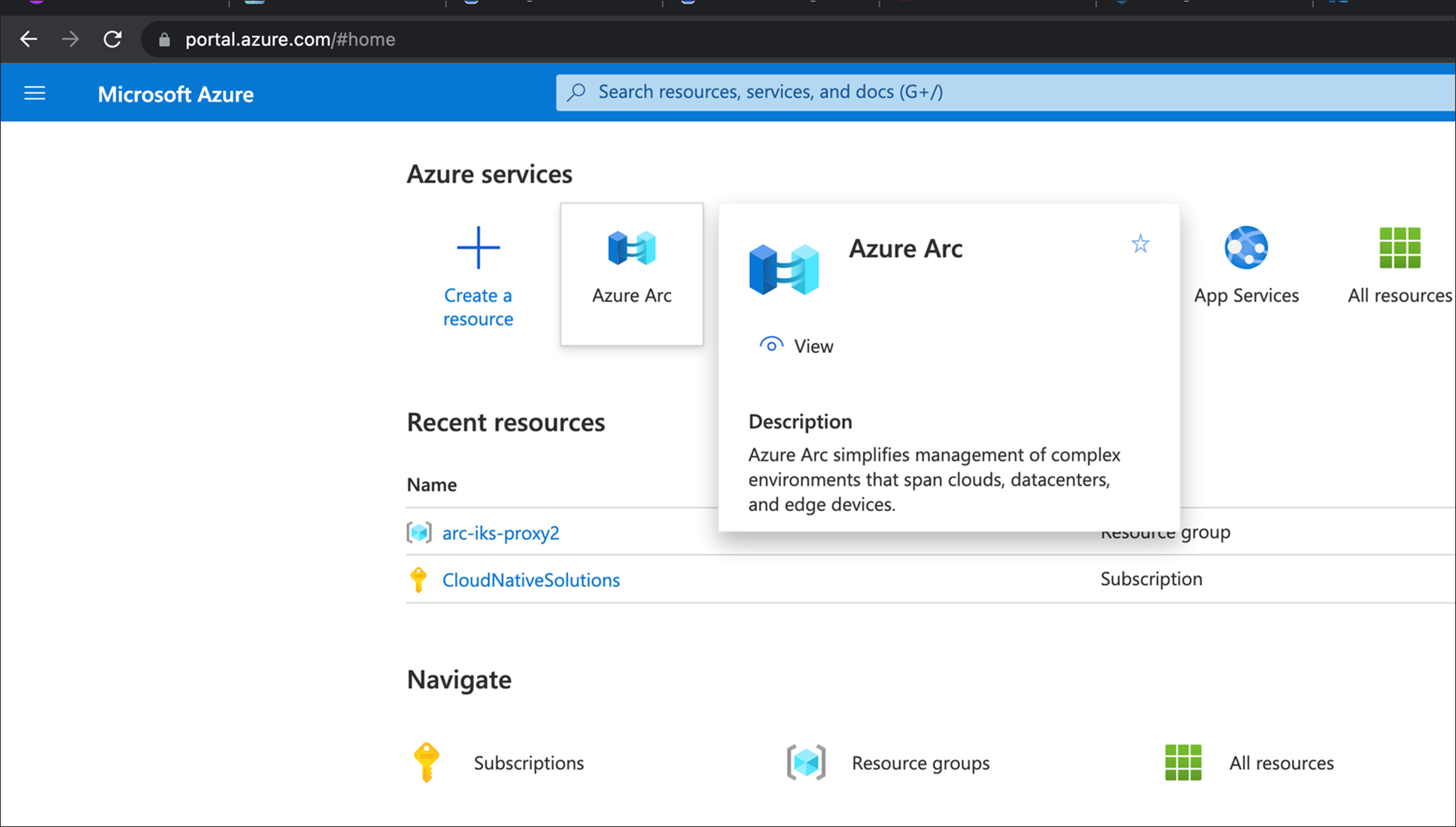
Task: Select Microsoft Azure home title
Action: tap(175, 94)
